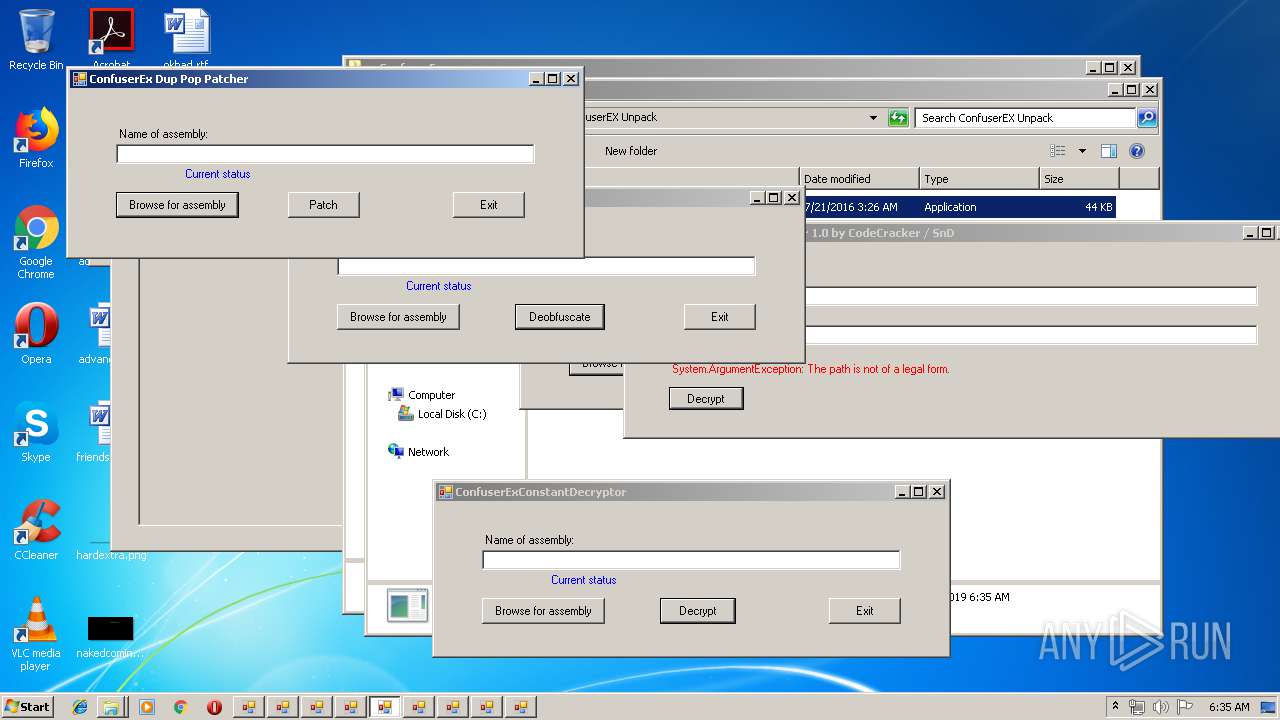Focus assembly name field in ConfuserExConstantDecryptor
Viewport: 1280px width, 720px height.
pos(691,560)
